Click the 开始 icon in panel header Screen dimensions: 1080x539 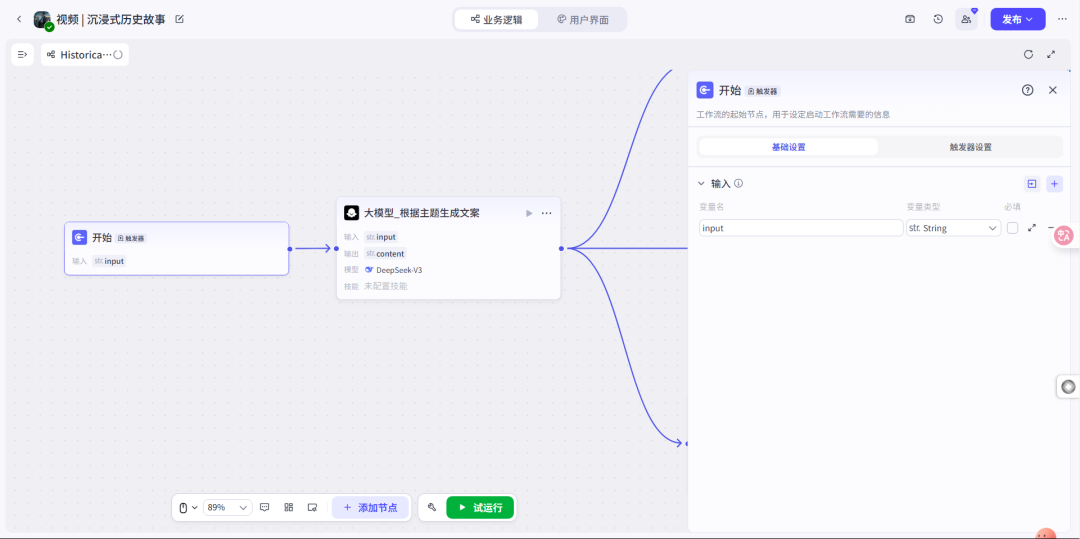(x=705, y=90)
